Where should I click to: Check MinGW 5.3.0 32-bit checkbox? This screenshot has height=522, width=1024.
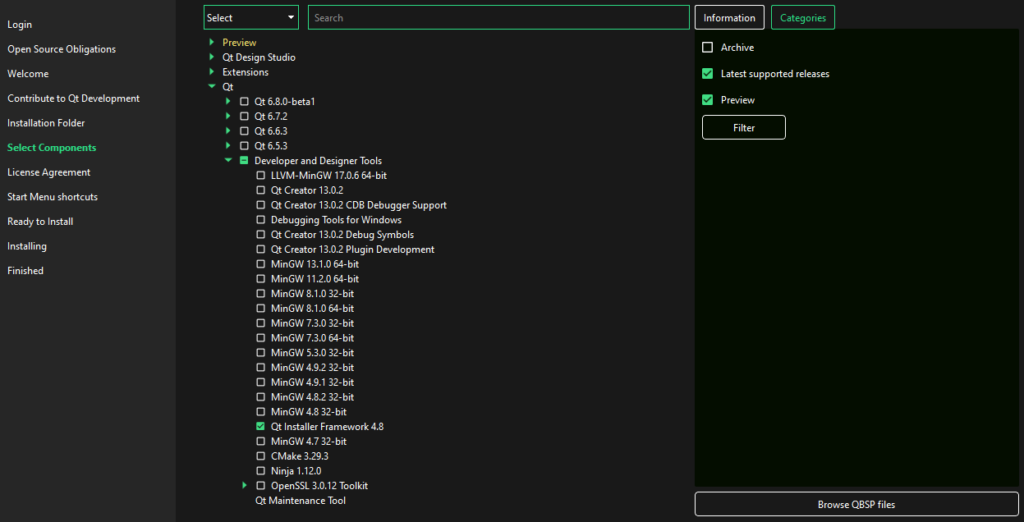pos(261,352)
